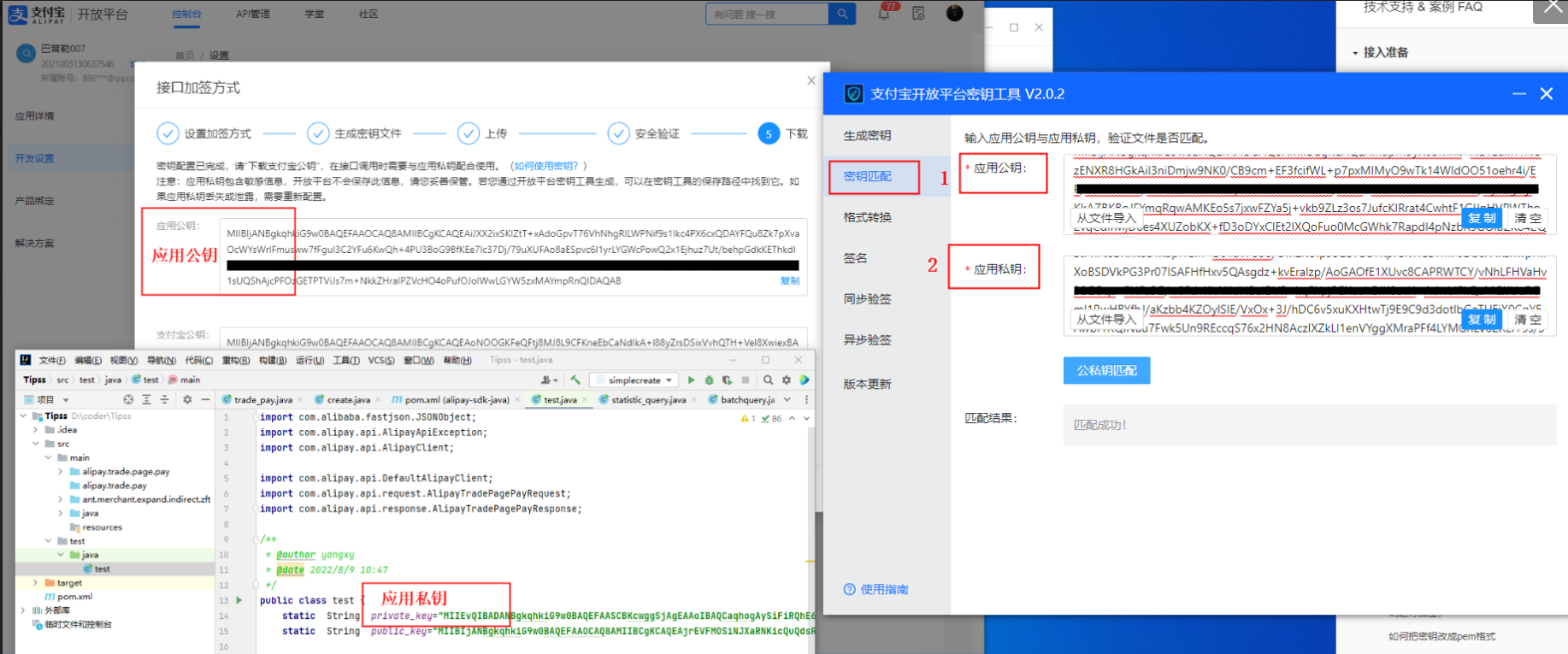Click the warning indicator in editor corner

(747, 419)
